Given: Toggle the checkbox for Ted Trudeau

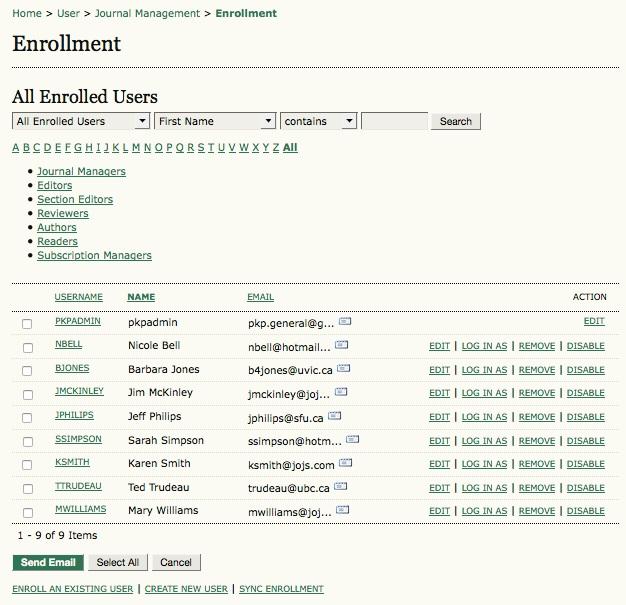Looking at the screenshot, I should coord(28,489).
